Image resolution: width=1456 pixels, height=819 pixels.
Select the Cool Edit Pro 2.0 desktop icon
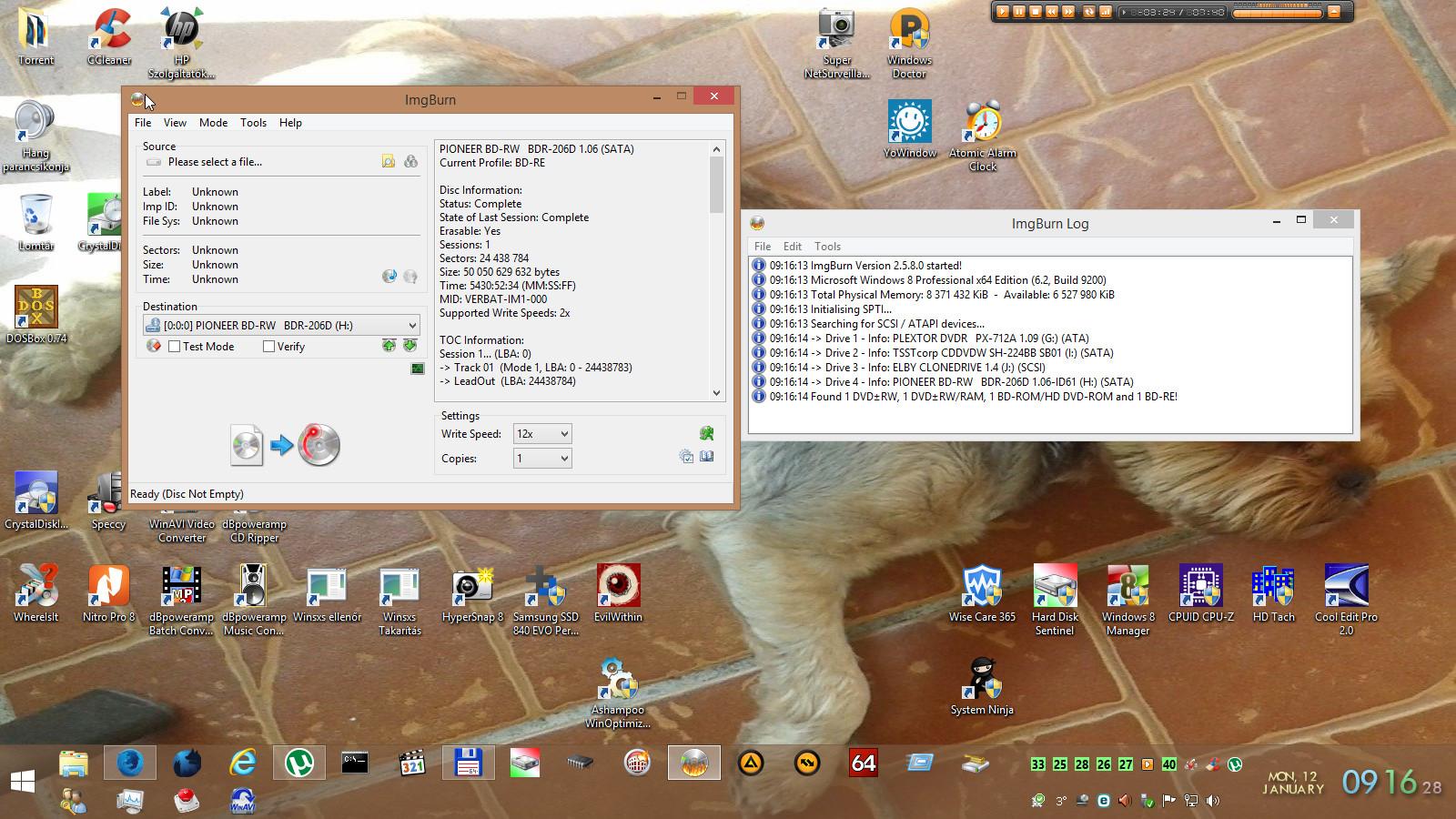[x=1346, y=601]
